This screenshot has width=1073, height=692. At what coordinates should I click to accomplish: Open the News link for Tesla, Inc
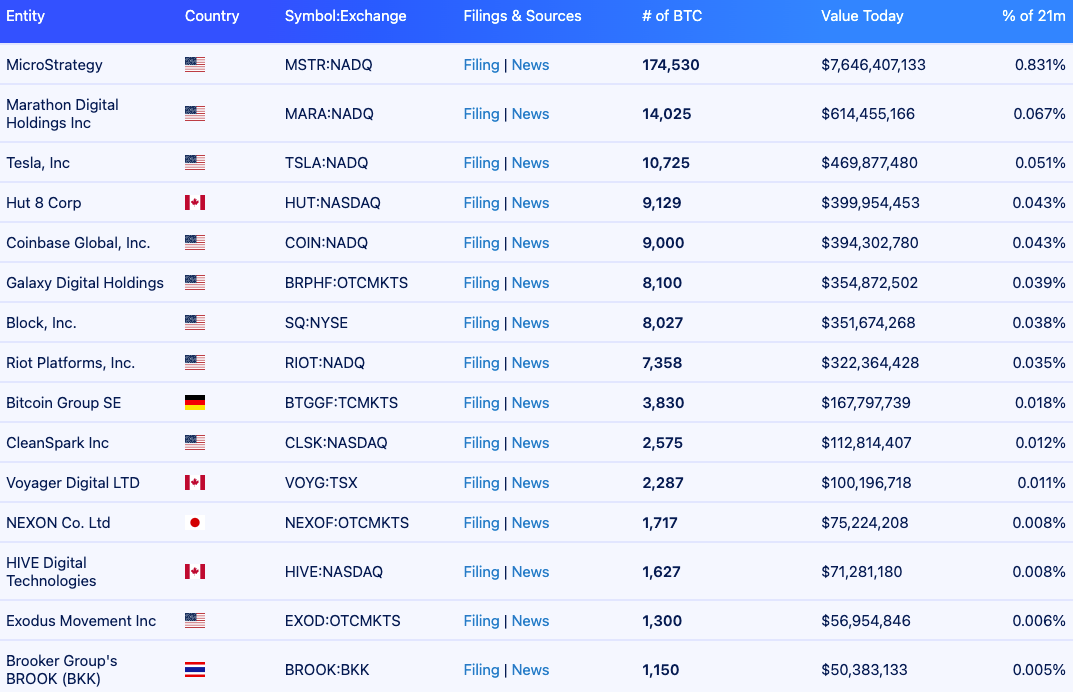pos(530,163)
